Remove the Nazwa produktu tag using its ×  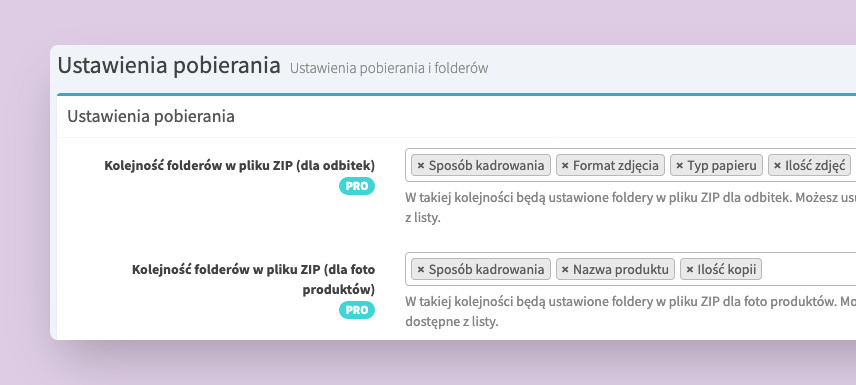tap(565, 269)
